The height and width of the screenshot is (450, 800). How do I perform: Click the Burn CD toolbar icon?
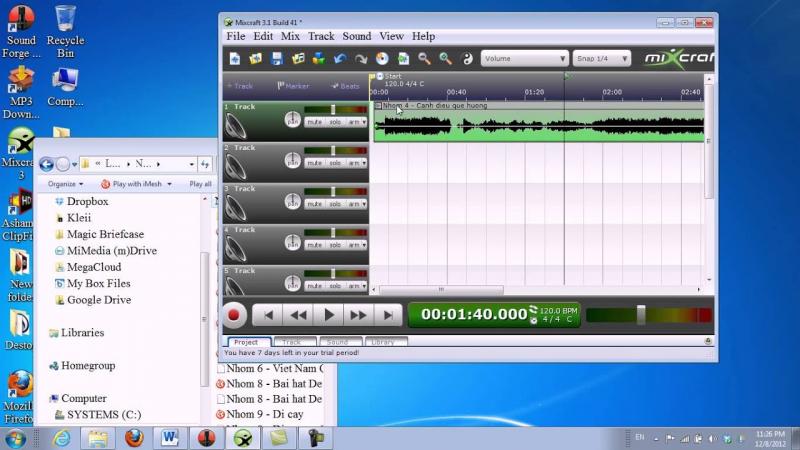click(383, 59)
